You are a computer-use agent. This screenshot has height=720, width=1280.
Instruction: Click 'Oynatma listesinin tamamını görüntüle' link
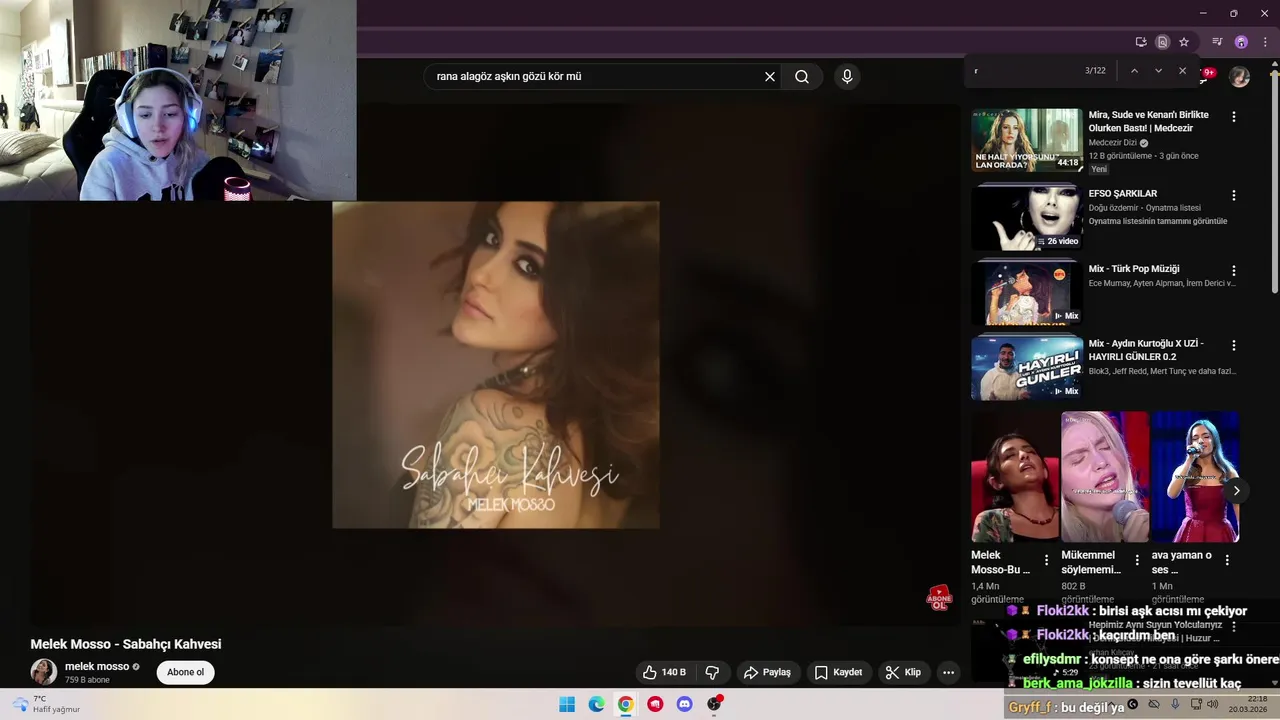(x=1158, y=221)
